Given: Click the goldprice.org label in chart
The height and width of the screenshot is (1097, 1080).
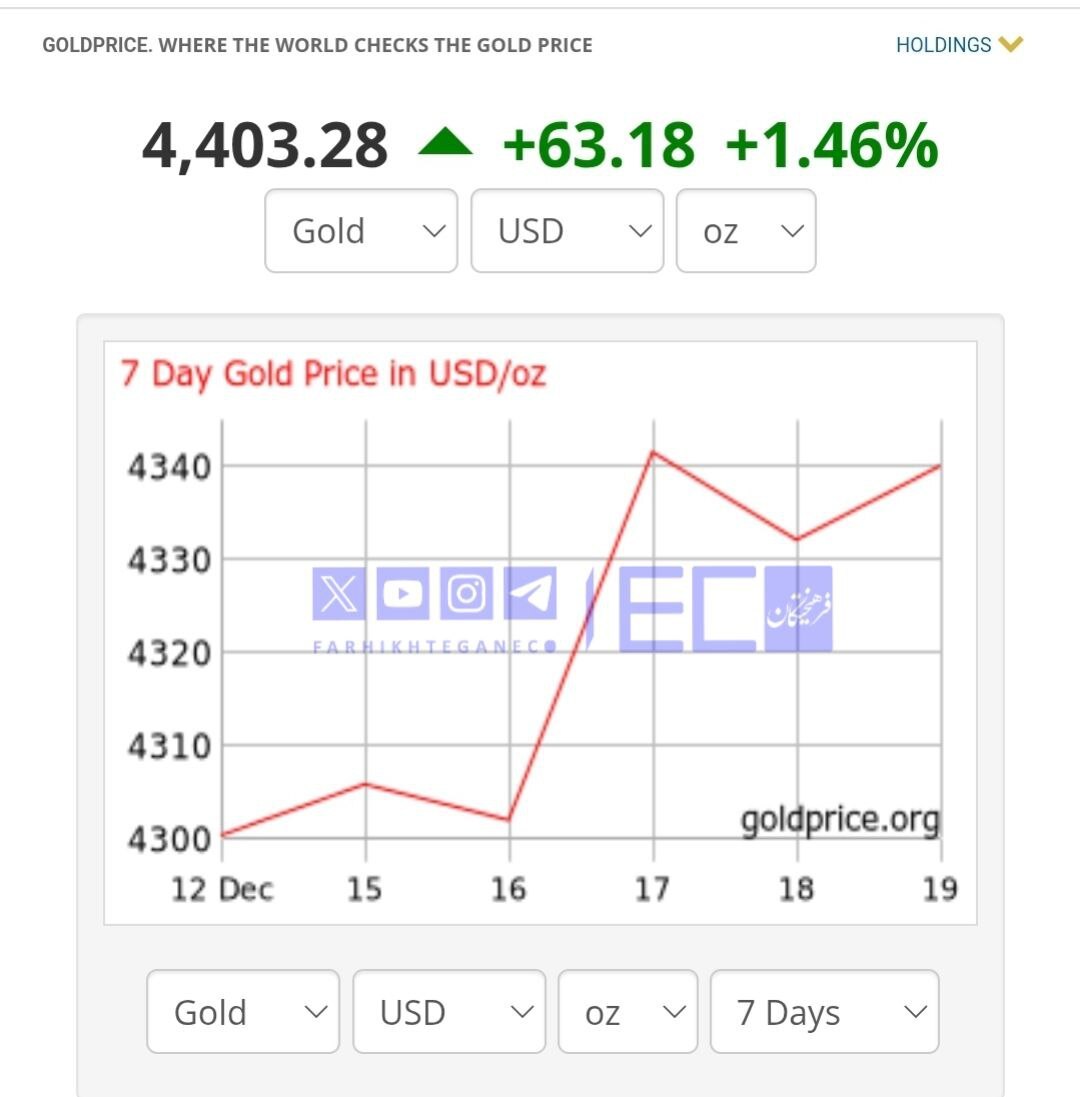Looking at the screenshot, I should pyautogui.click(x=840, y=820).
